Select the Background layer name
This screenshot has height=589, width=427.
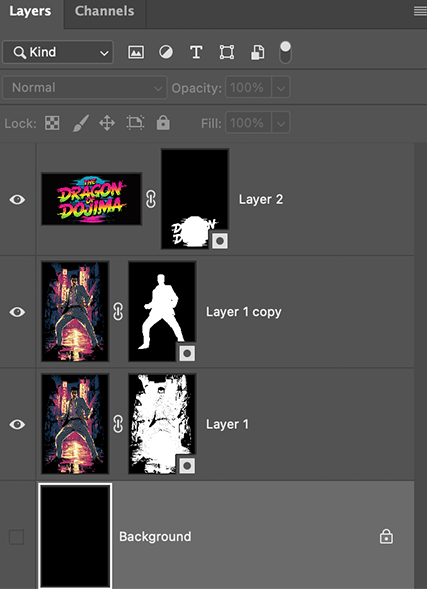click(x=155, y=536)
